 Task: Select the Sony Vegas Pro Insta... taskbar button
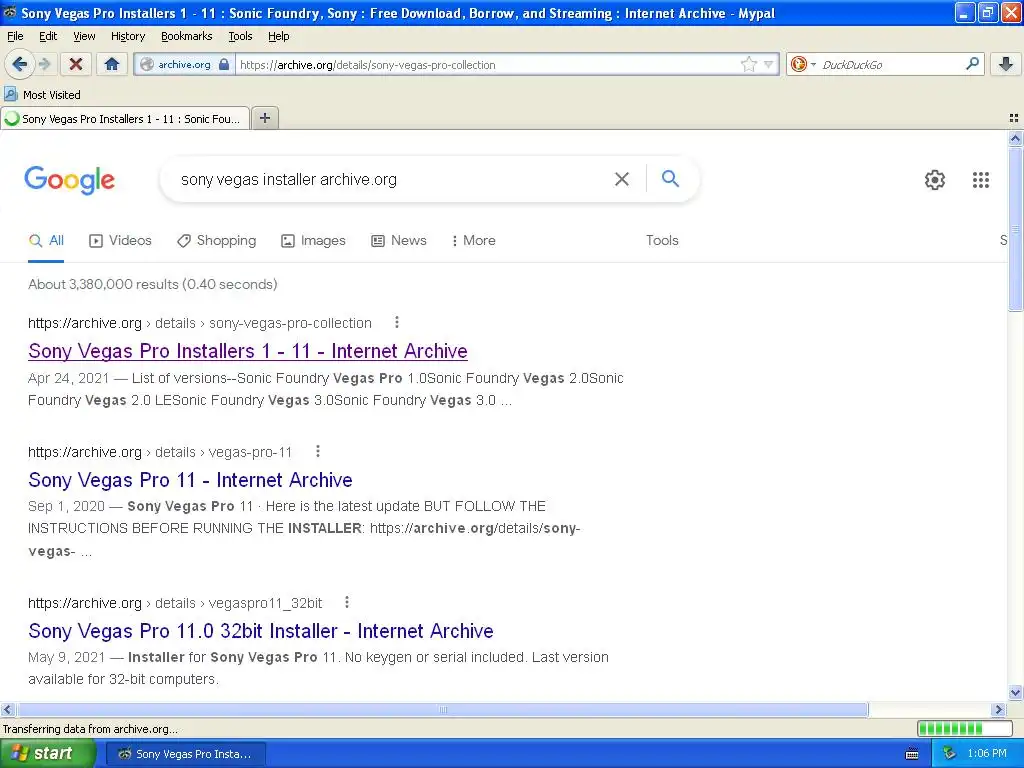point(186,754)
